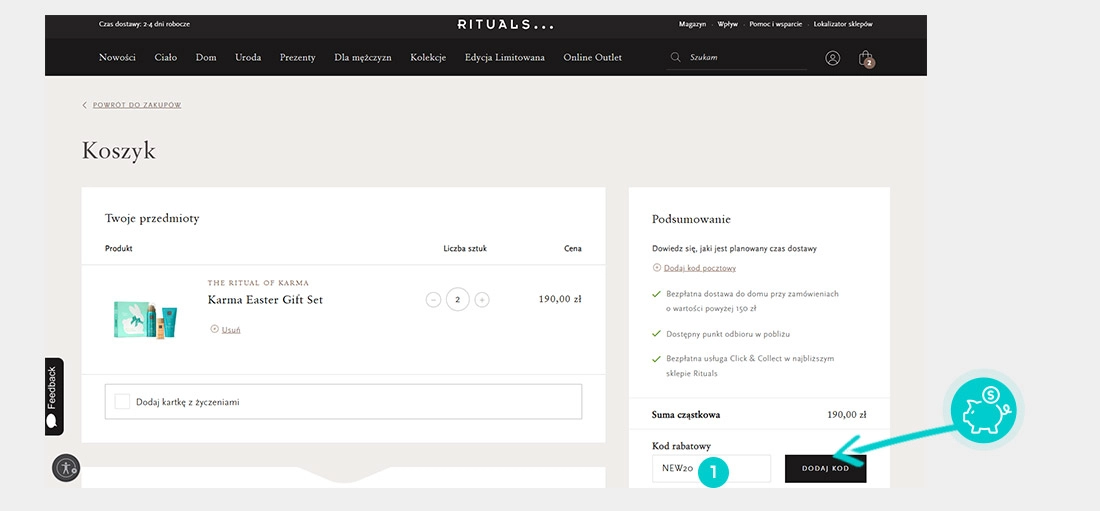Click the Dodaj kod button
This screenshot has height=511, width=1100.
[x=826, y=468]
